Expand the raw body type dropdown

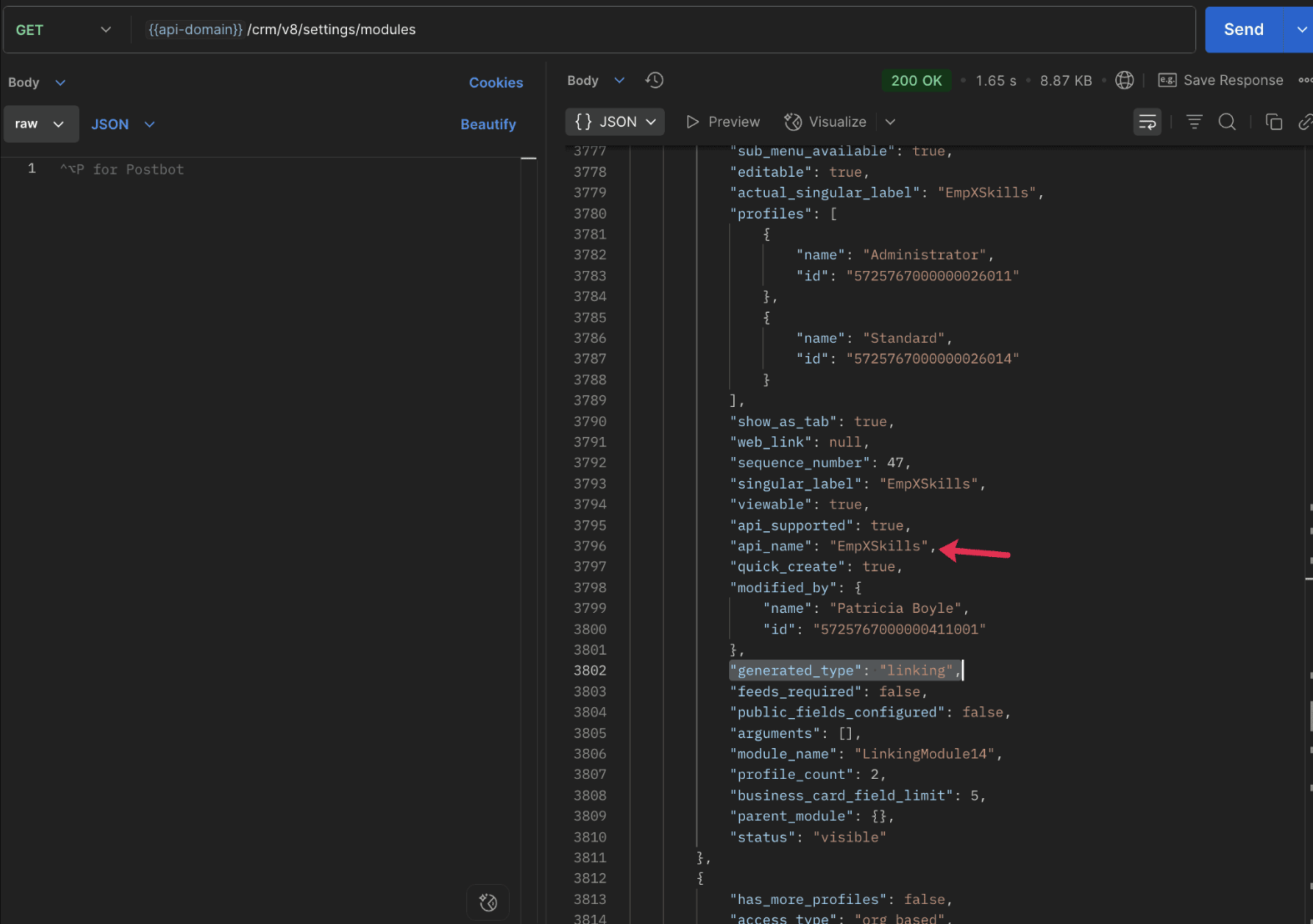40,124
